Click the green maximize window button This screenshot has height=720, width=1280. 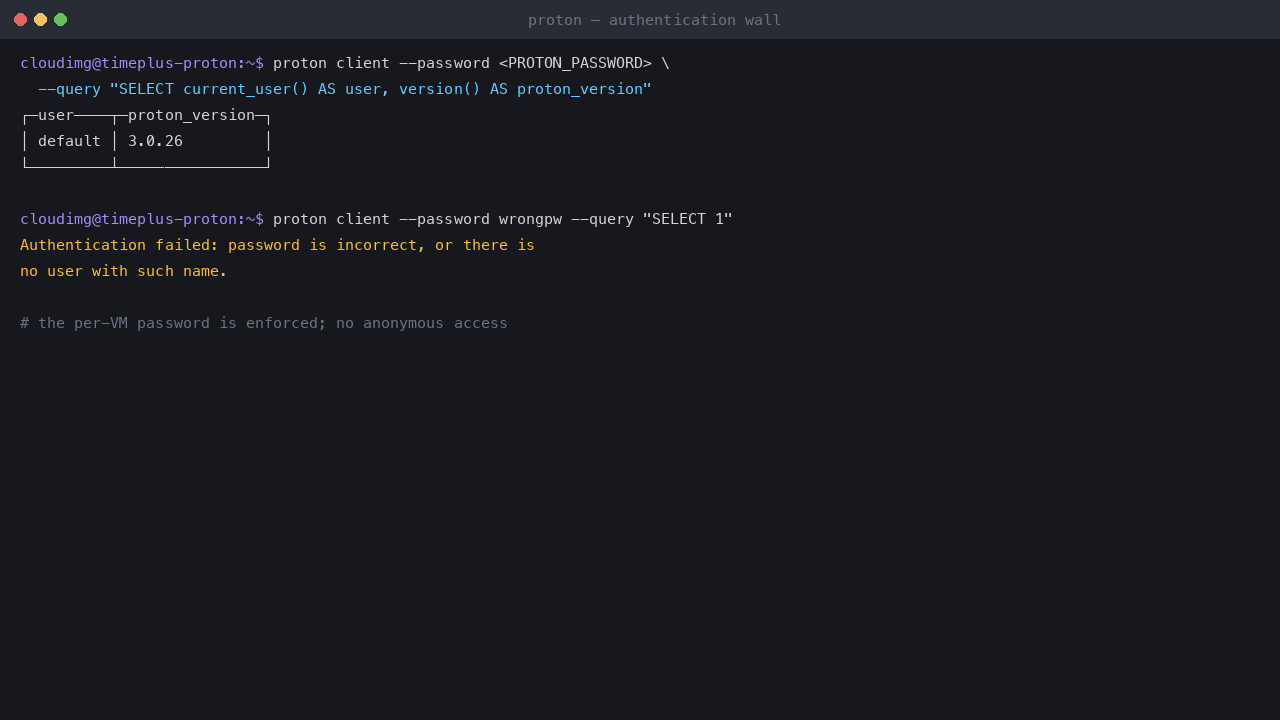[60, 19]
